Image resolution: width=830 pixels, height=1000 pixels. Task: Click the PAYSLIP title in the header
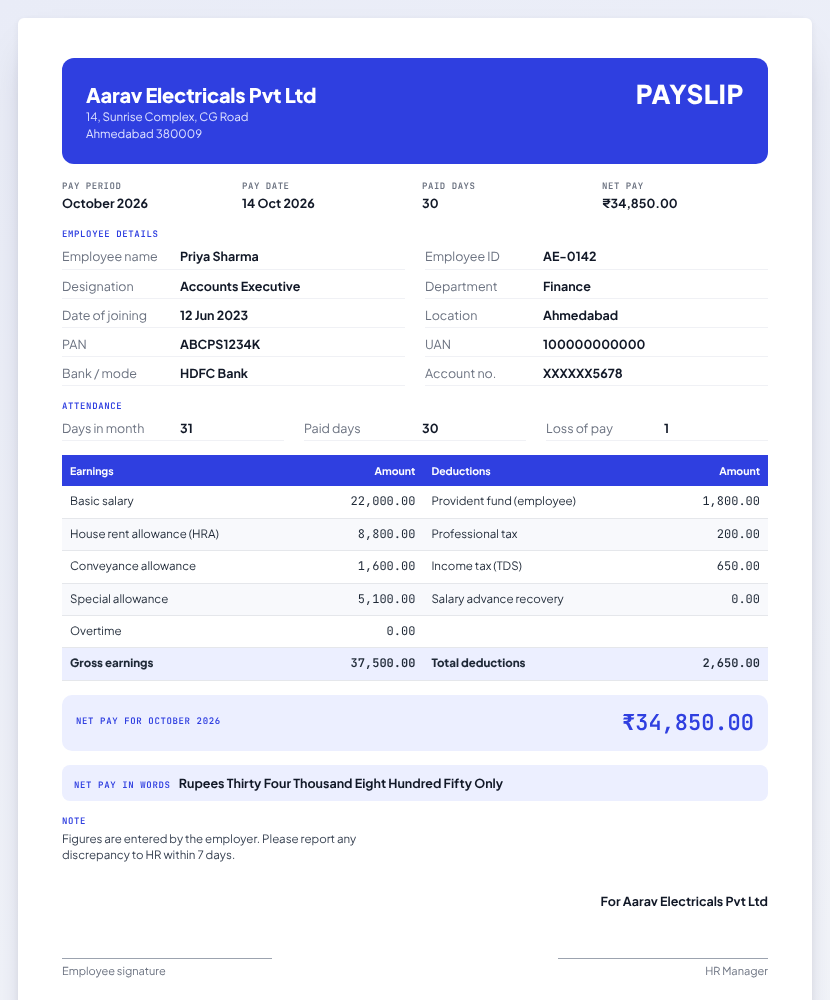689,94
